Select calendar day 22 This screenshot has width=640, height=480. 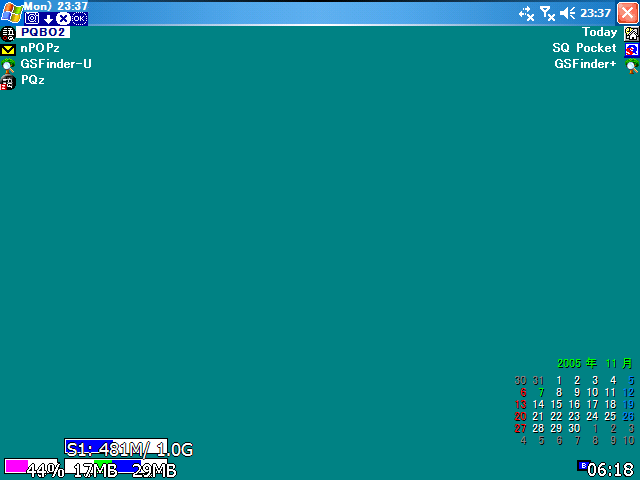[x=556, y=417]
